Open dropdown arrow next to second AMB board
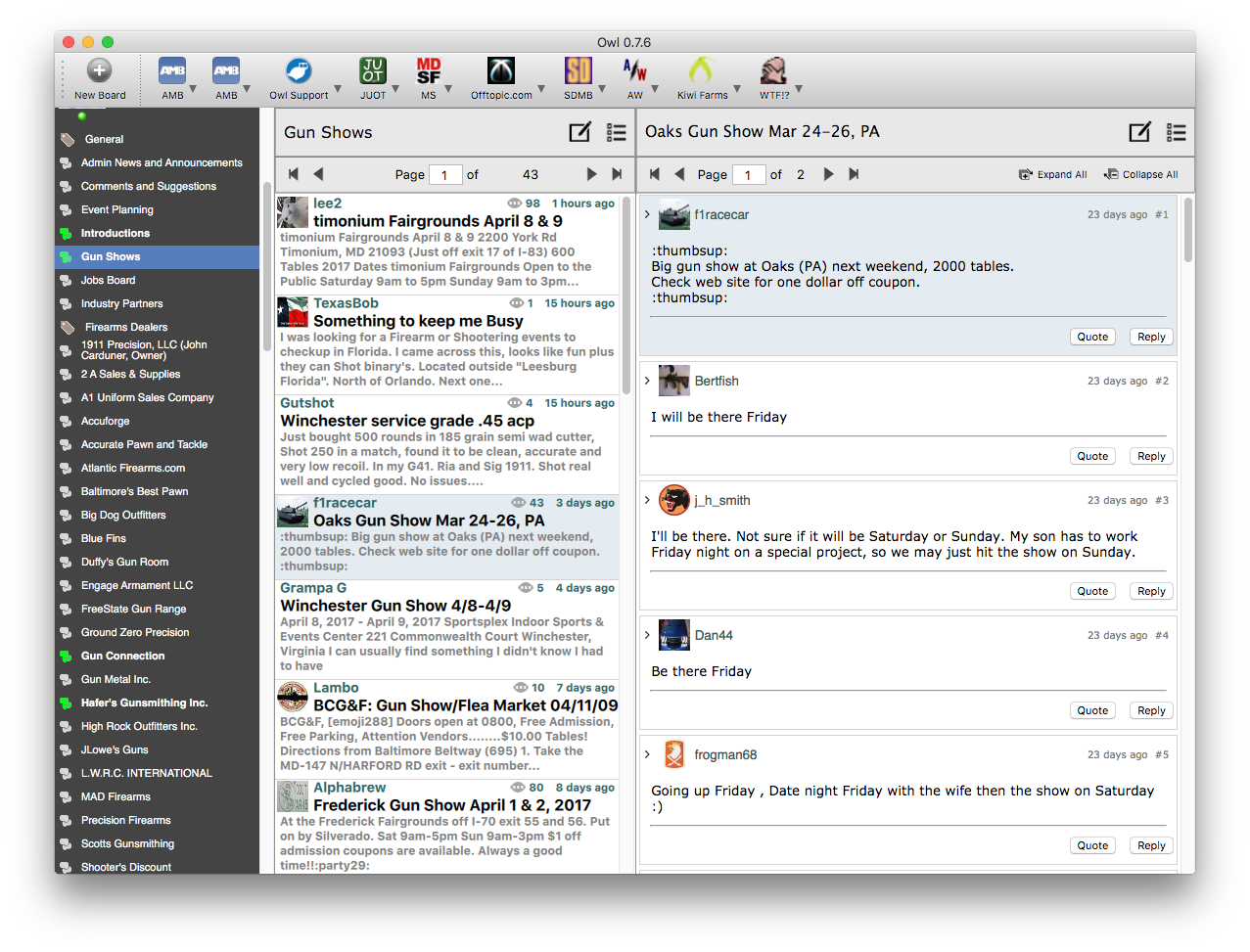This screenshot has height=952, width=1250. 247,89
